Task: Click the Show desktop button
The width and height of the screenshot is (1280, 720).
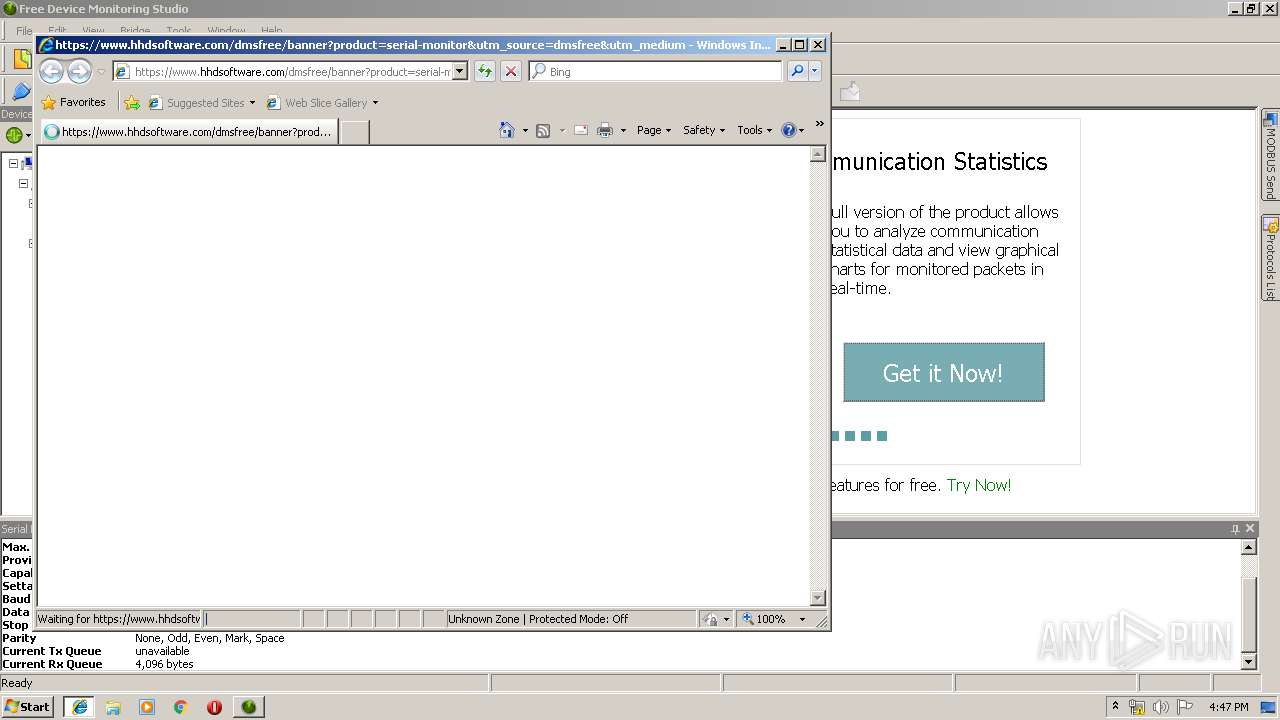Action: tap(1269, 707)
